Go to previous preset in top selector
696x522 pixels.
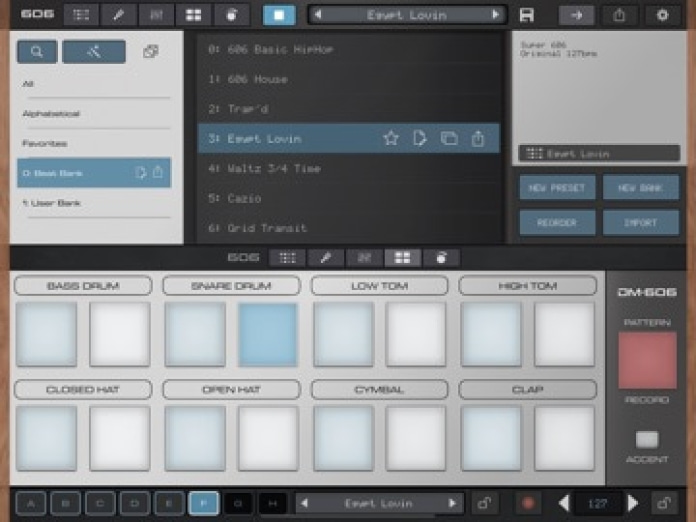(x=318, y=15)
